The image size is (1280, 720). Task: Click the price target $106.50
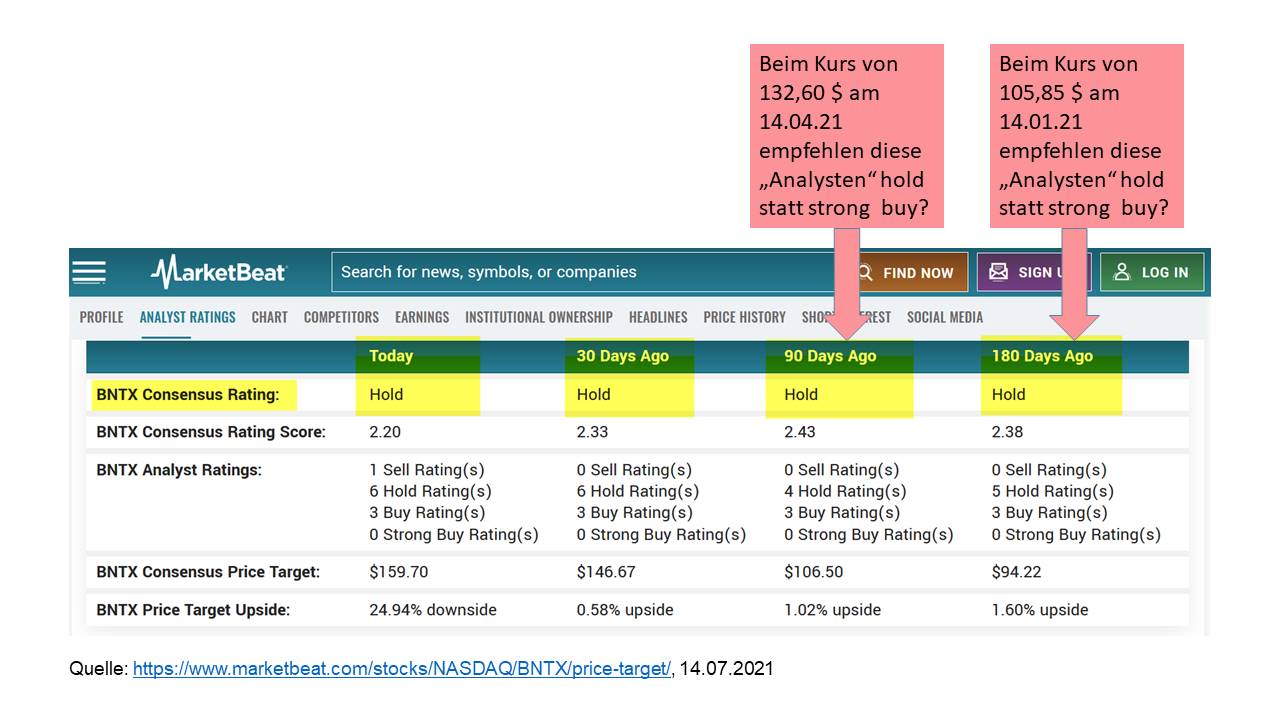coord(813,572)
